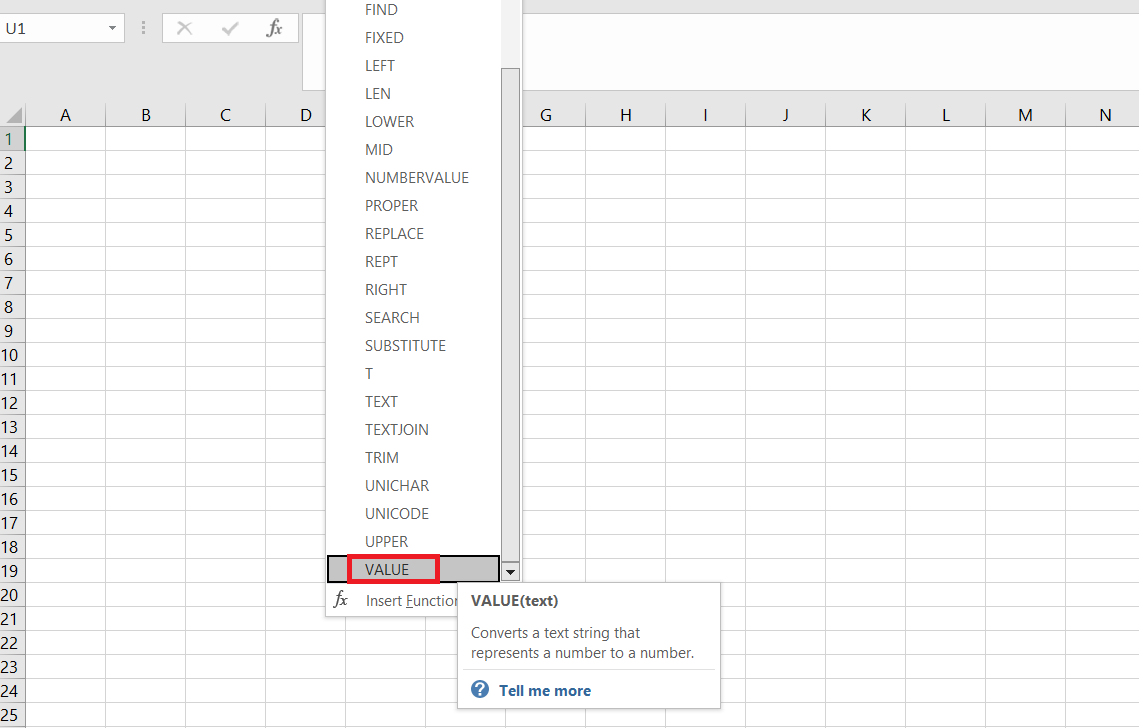Click the Tell me more link
This screenshot has width=1139, height=728.
(x=544, y=690)
